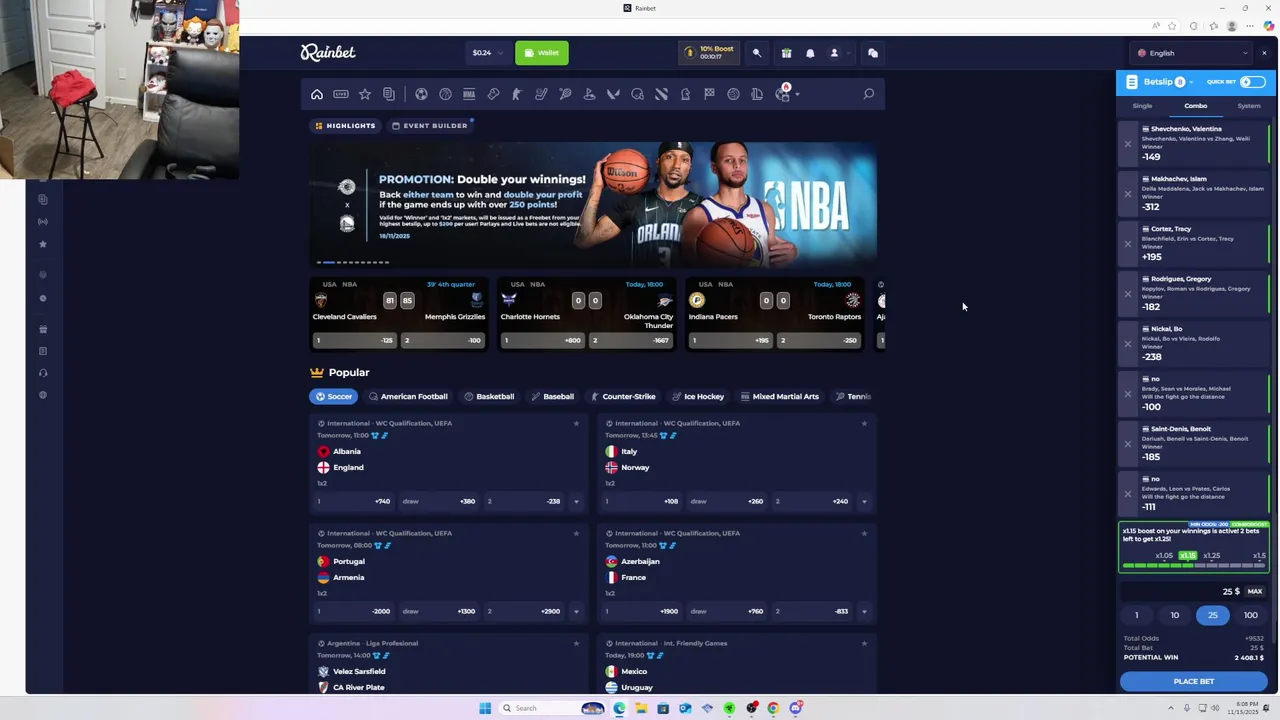Screen dimensions: 1280x720
Task: Open the rewards gift icon
Action: (x=786, y=53)
